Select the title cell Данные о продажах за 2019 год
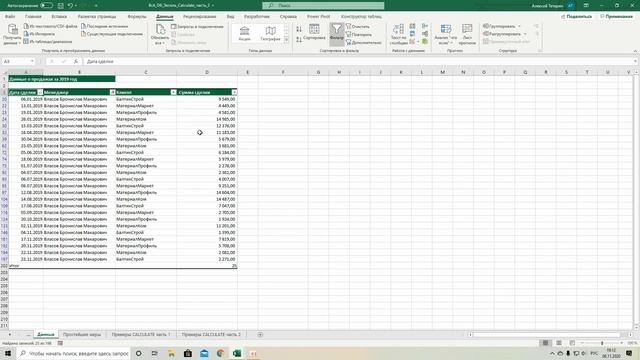Image resolution: width=640 pixels, height=360 pixels. click(62, 79)
